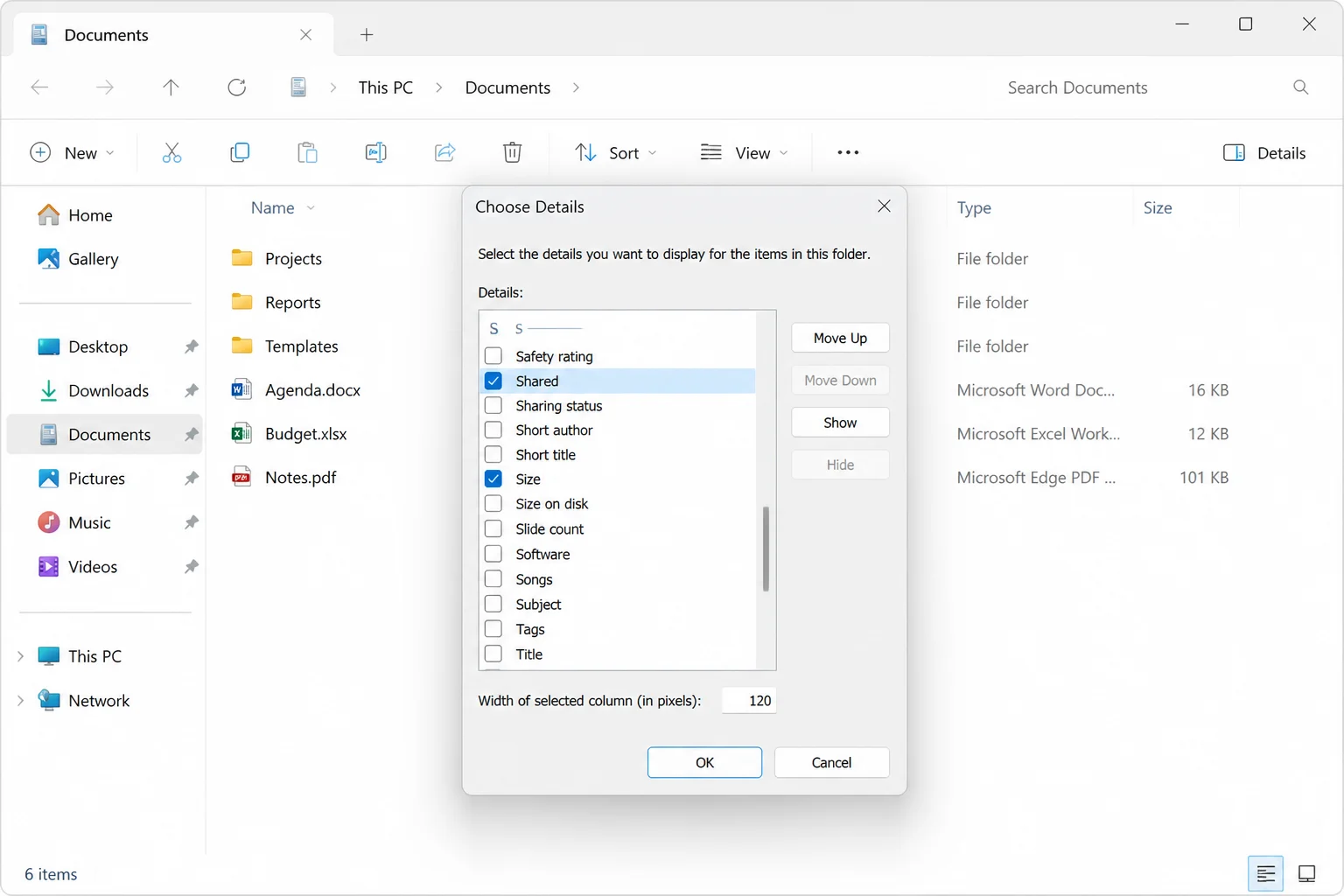Go back with the left arrow
Image resolution: width=1344 pixels, height=896 pixels.
(39, 87)
